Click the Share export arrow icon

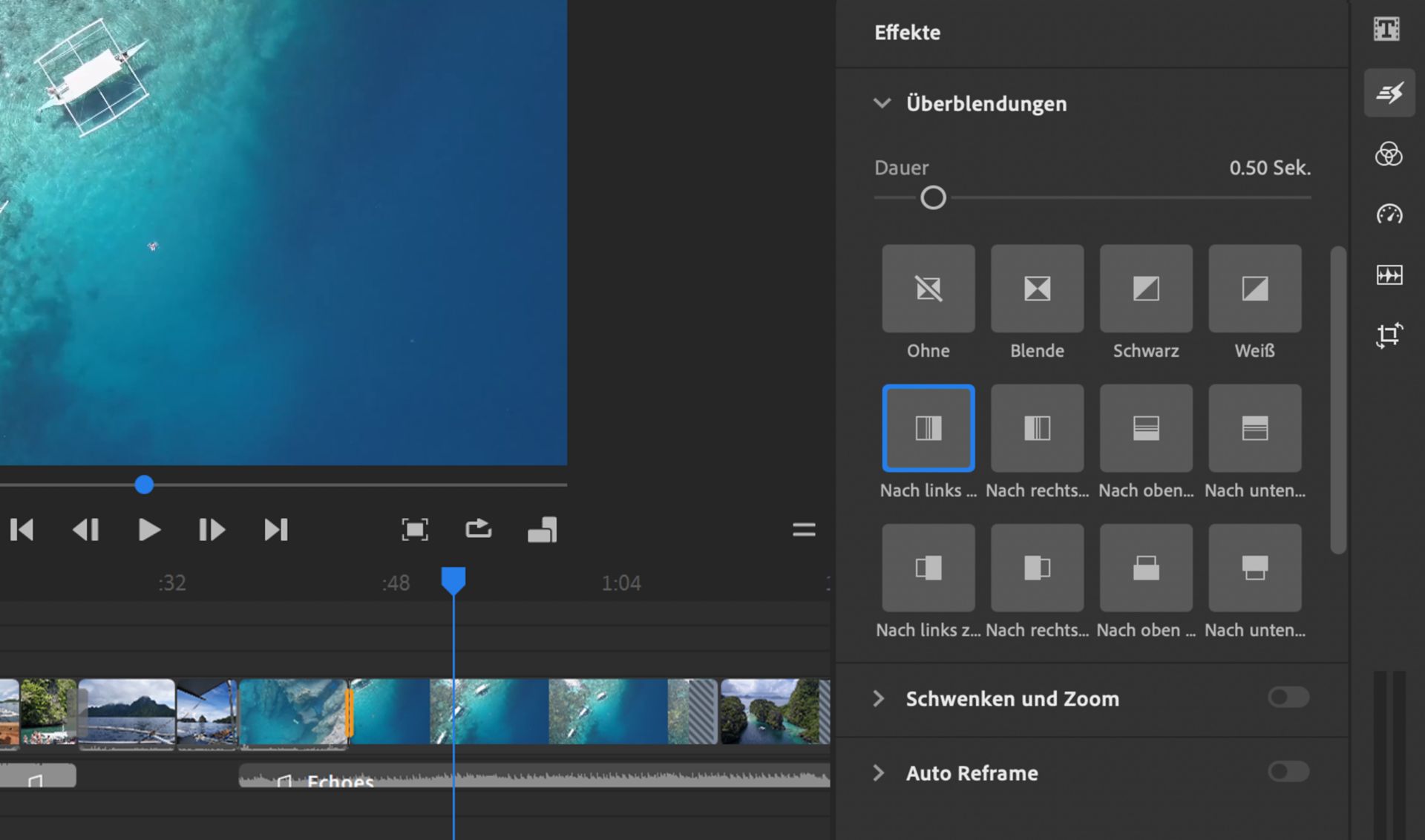(478, 529)
